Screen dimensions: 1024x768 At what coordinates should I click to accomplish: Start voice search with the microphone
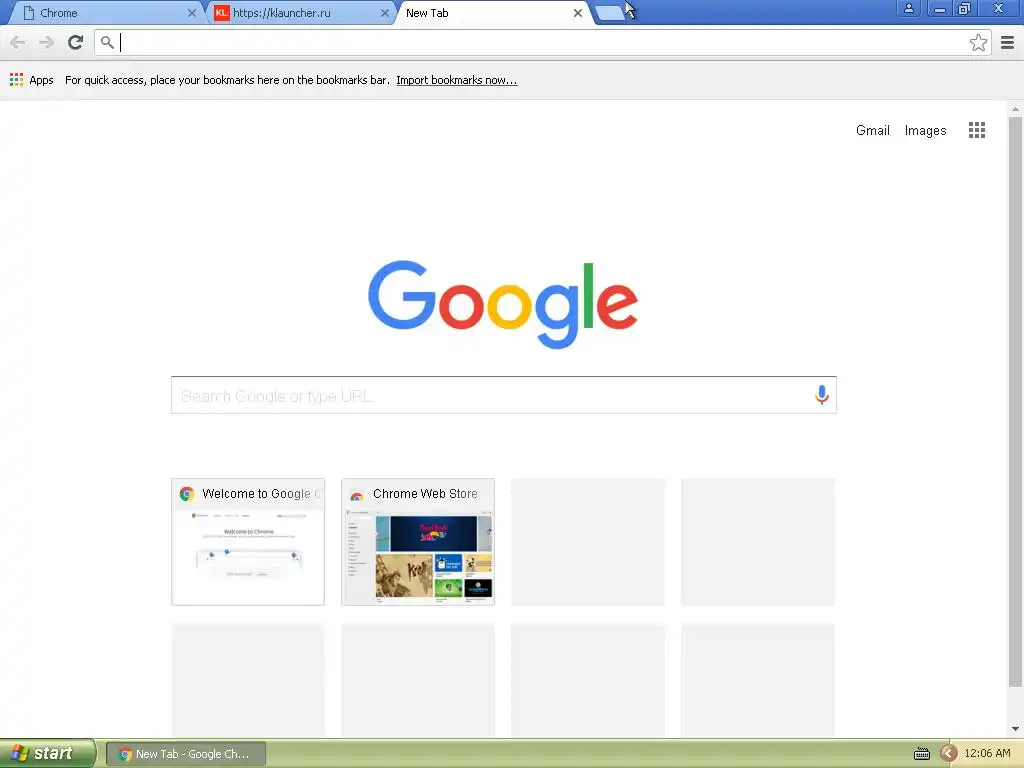coord(822,394)
